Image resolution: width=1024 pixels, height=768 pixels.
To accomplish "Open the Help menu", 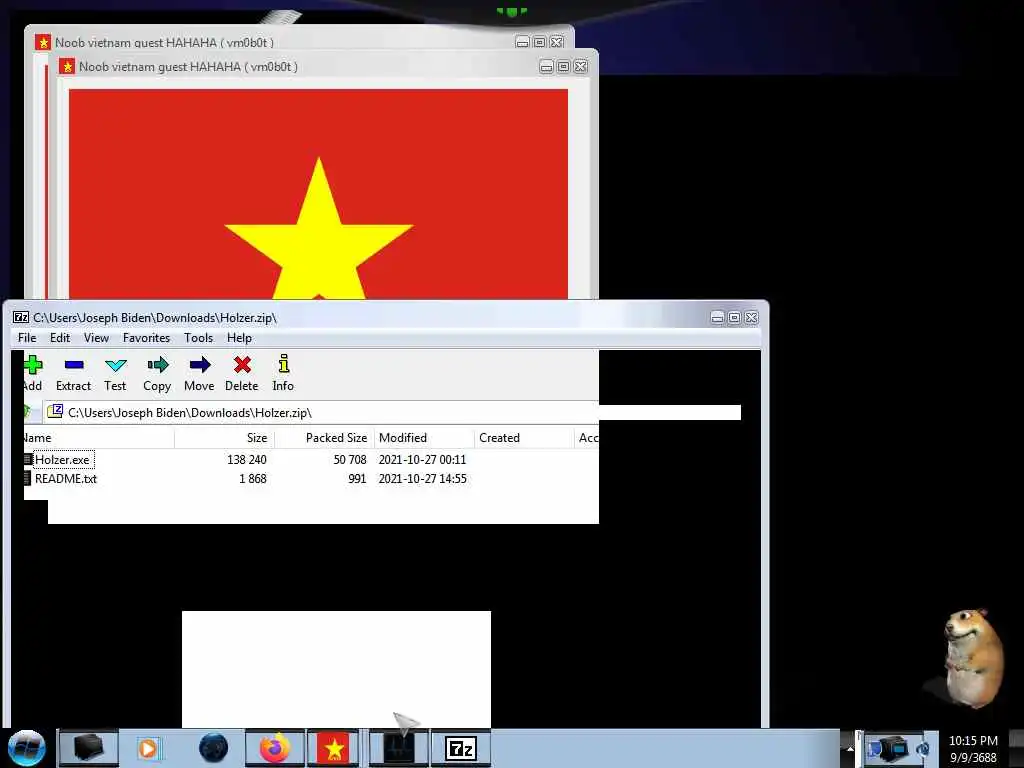I will click(239, 338).
